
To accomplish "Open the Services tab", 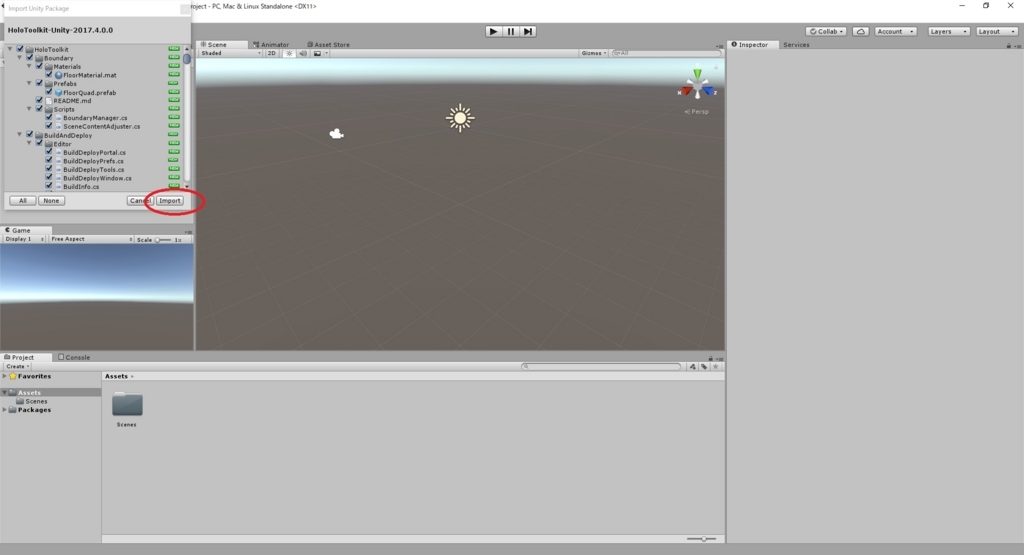I will click(796, 44).
